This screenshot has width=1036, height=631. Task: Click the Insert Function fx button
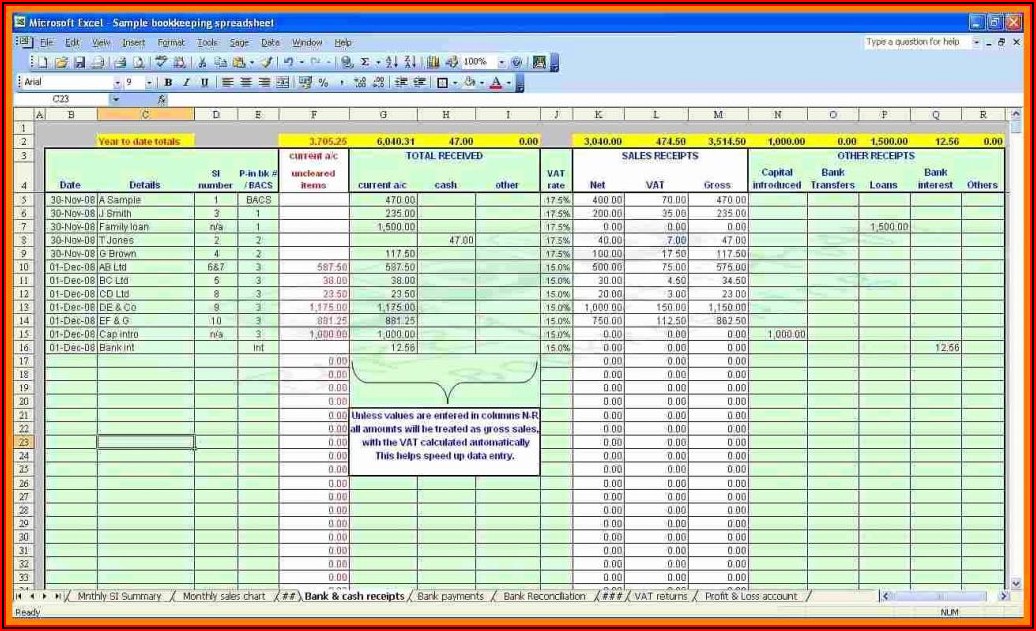(x=162, y=100)
